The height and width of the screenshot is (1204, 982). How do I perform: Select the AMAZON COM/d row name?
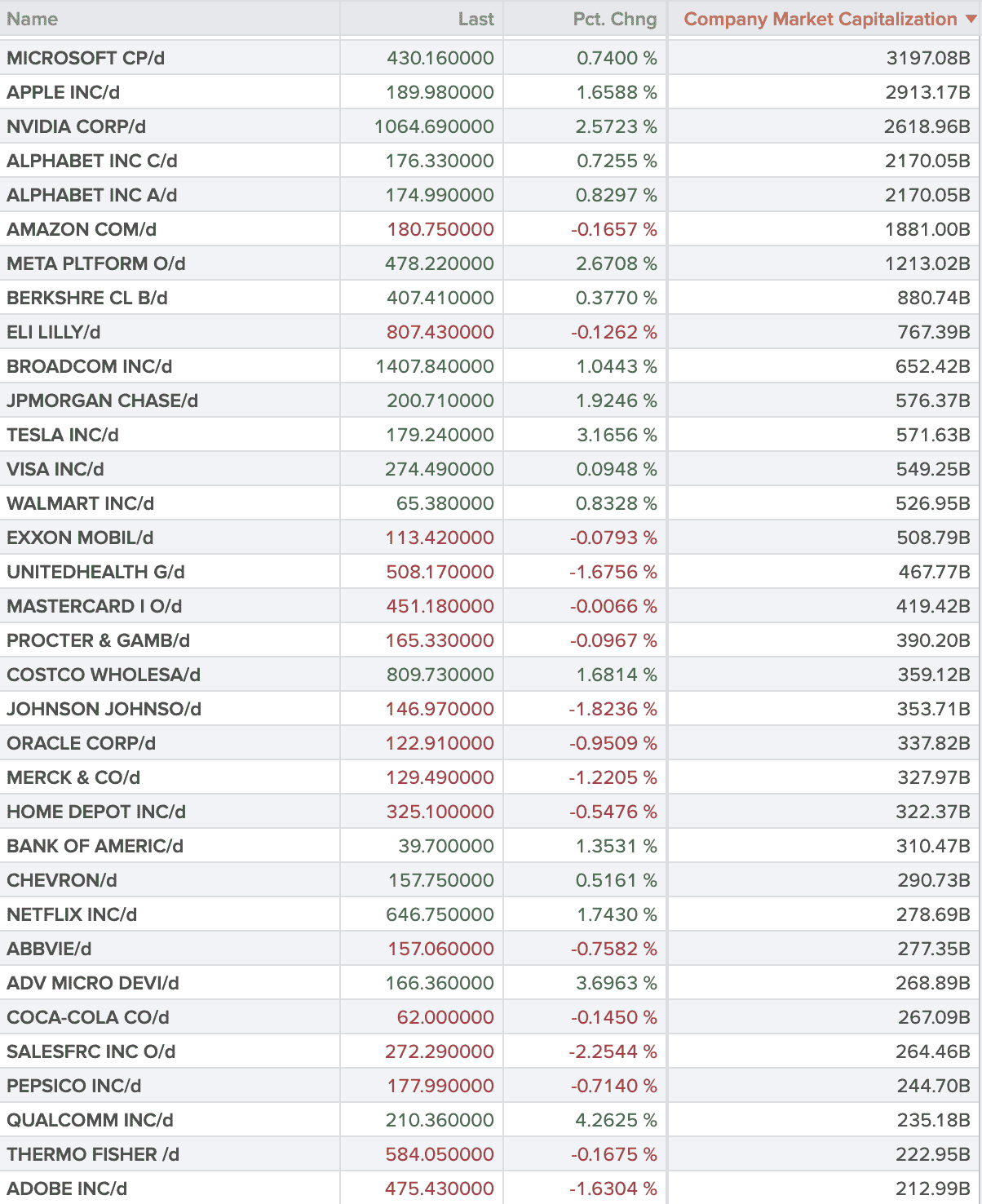pyautogui.click(x=82, y=229)
